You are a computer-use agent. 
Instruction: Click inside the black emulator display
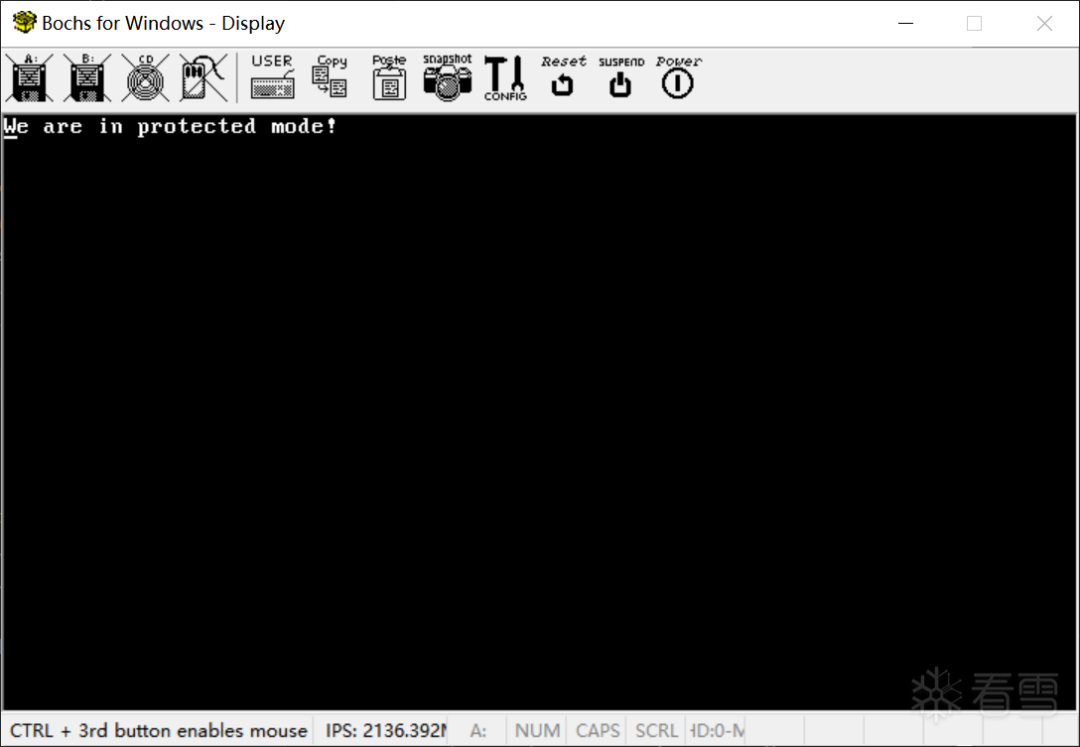point(539,413)
